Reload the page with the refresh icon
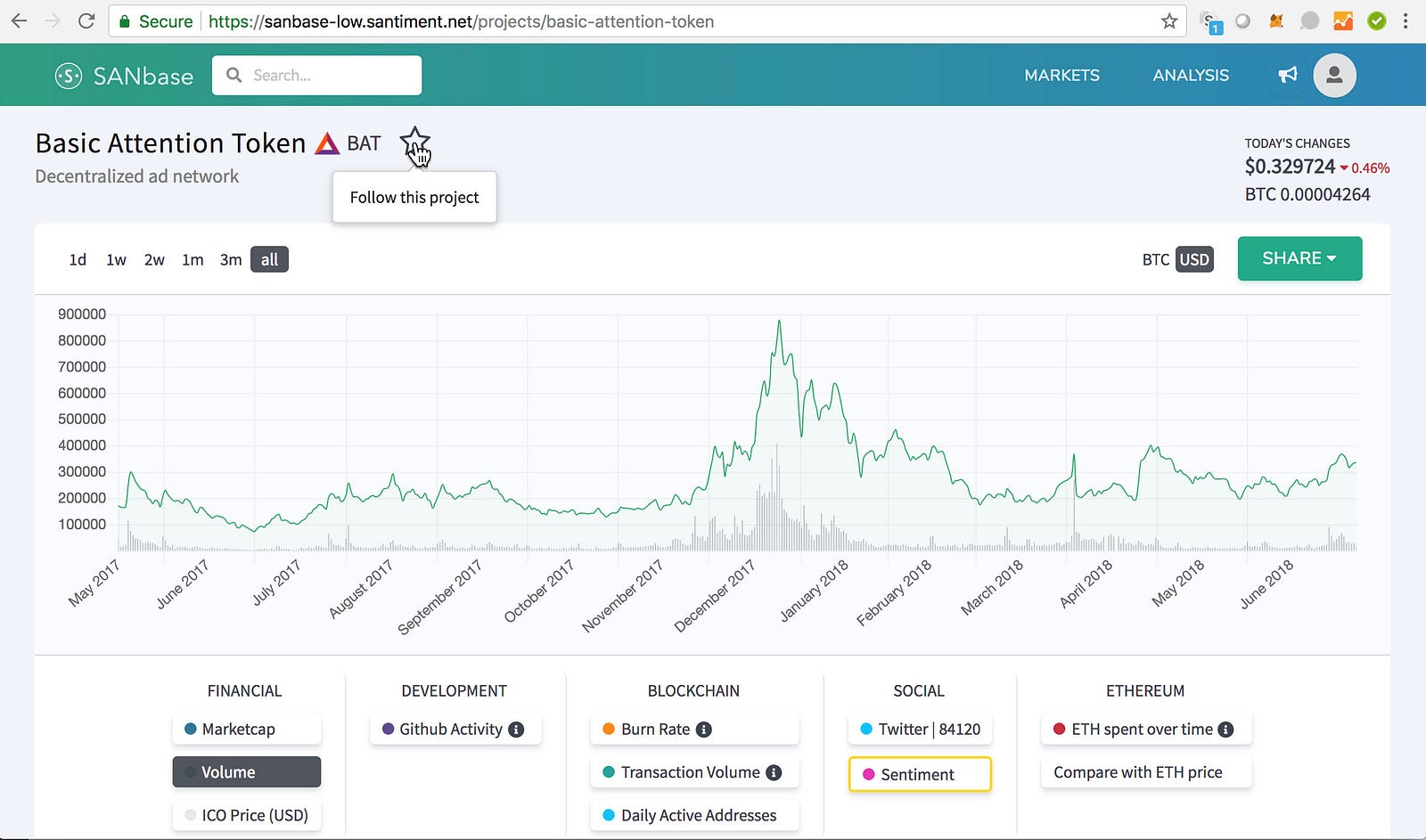 tap(86, 20)
